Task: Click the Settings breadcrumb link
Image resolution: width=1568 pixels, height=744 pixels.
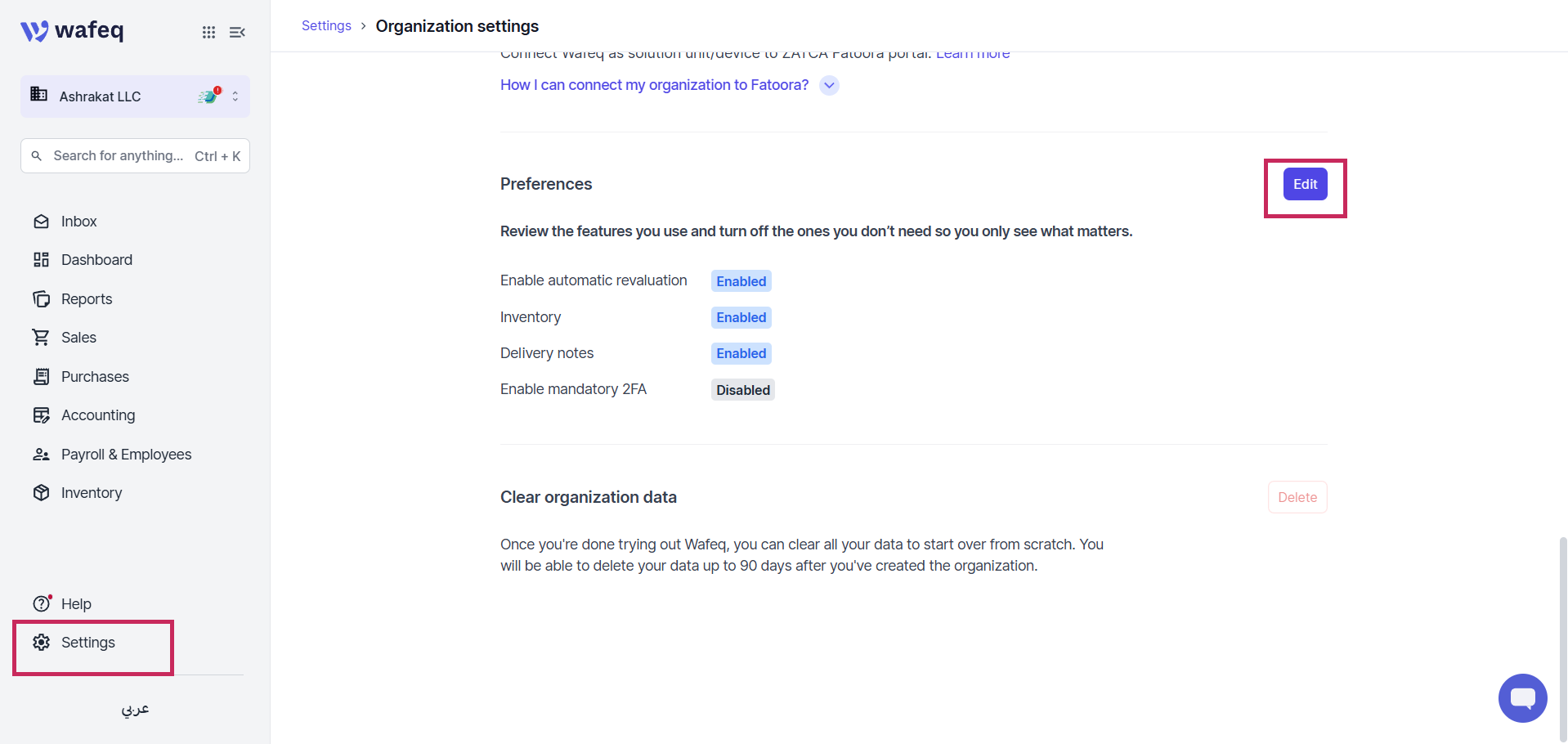Action: 326,26
